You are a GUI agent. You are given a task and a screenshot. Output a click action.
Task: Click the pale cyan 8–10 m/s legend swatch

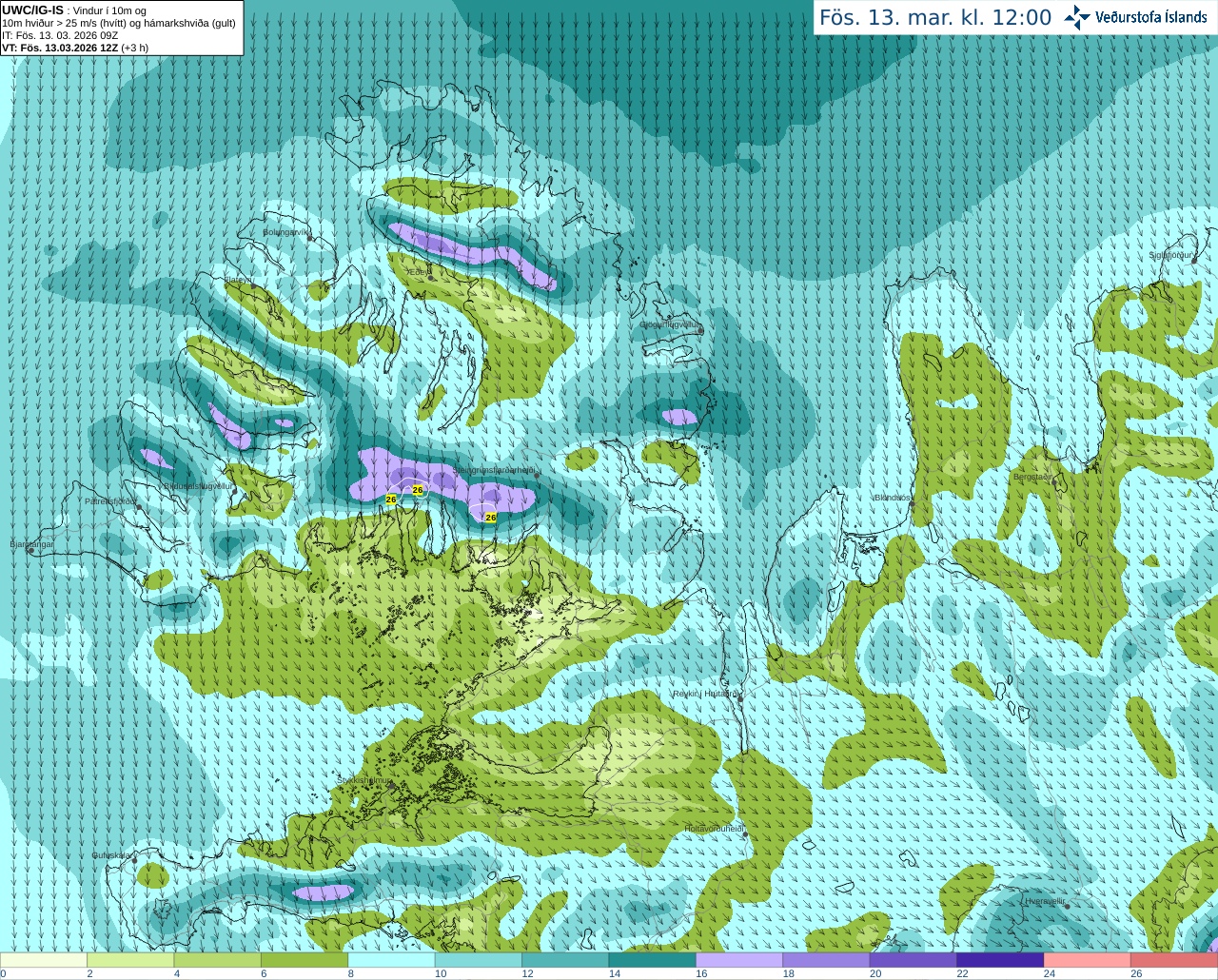pyautogui.click(x=391, y=960)
